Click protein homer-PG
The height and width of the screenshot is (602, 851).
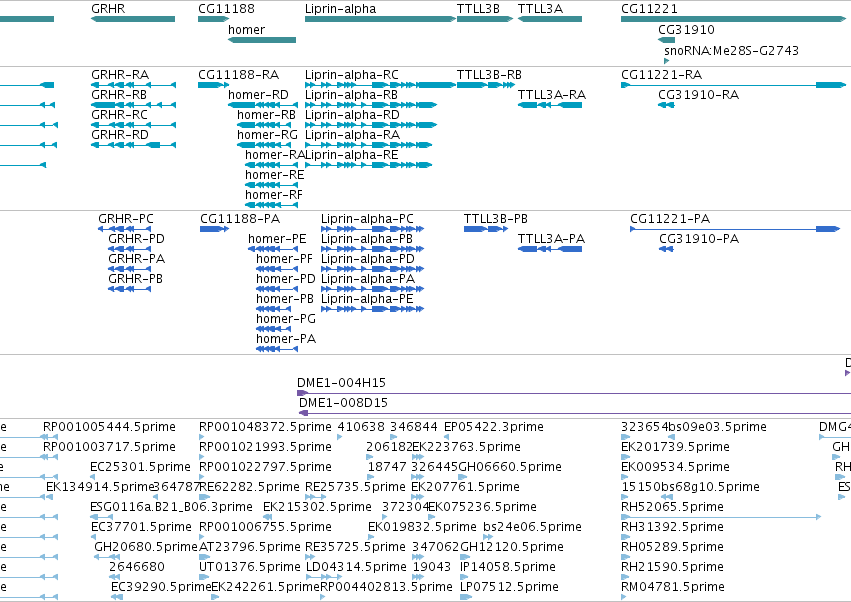coord(273,329)
